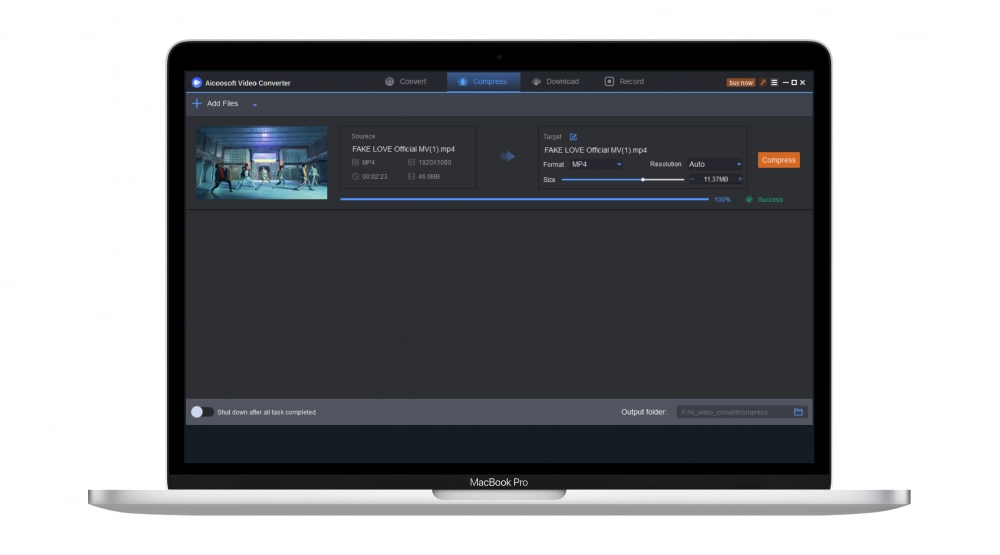The width and height of the screenshot is (1000, 555).
Task: Click the green Success checkmark icon
Action: click(x=749, y=199)
